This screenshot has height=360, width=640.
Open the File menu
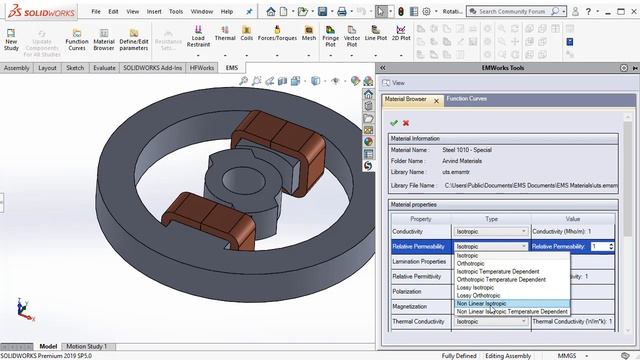point(96,11)
